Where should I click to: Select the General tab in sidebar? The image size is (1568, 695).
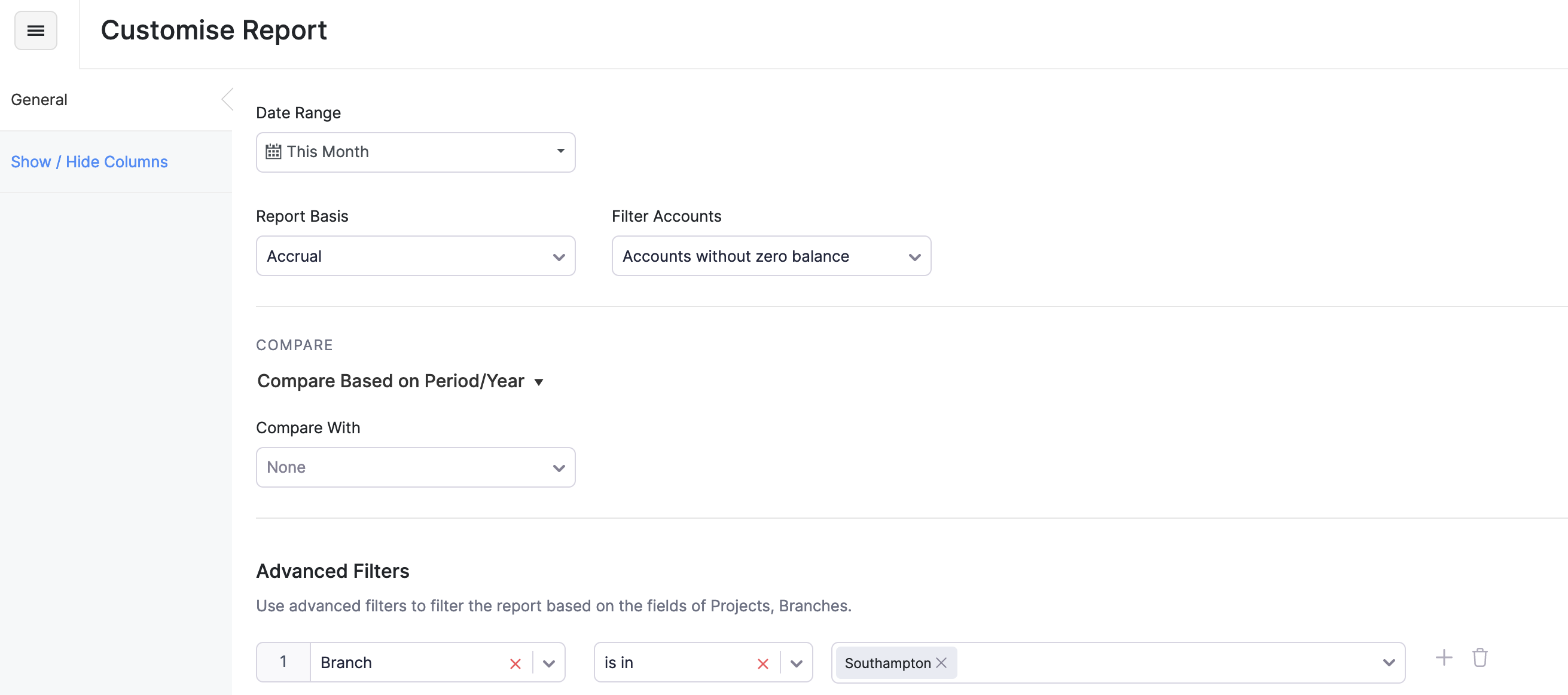(39, 100)
